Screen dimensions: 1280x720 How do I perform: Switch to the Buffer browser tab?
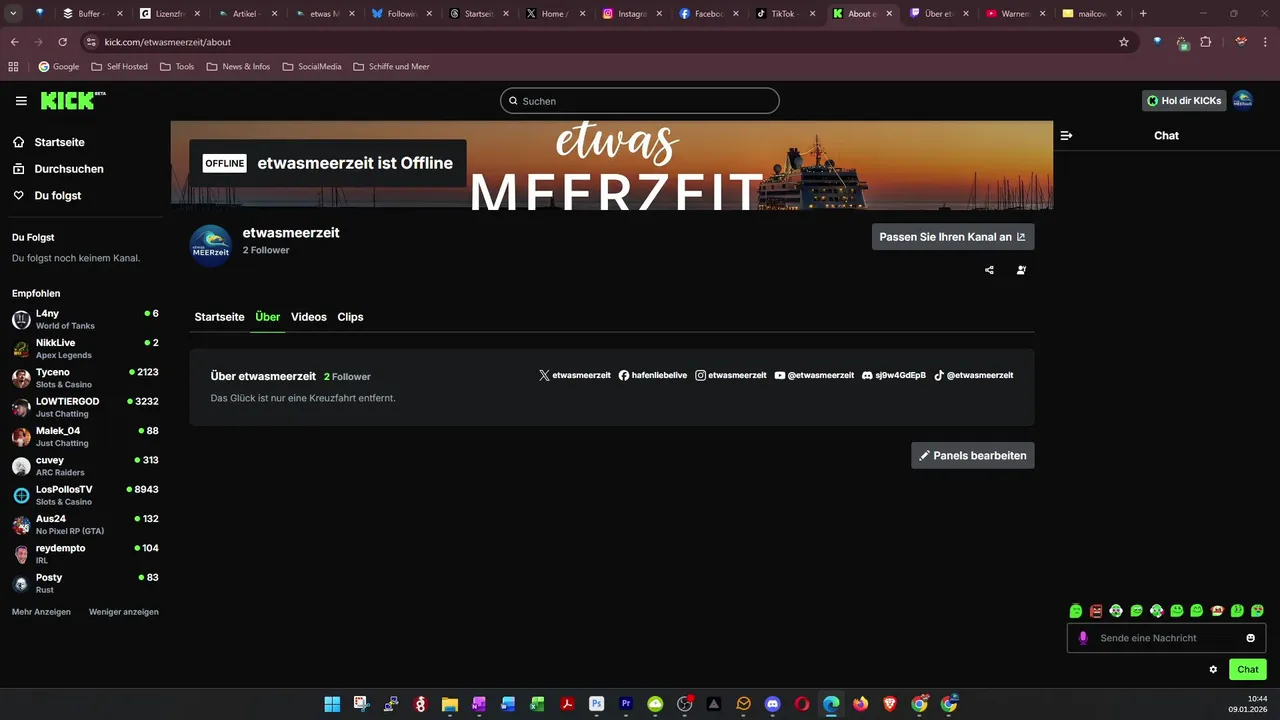(x=92, y=14)
